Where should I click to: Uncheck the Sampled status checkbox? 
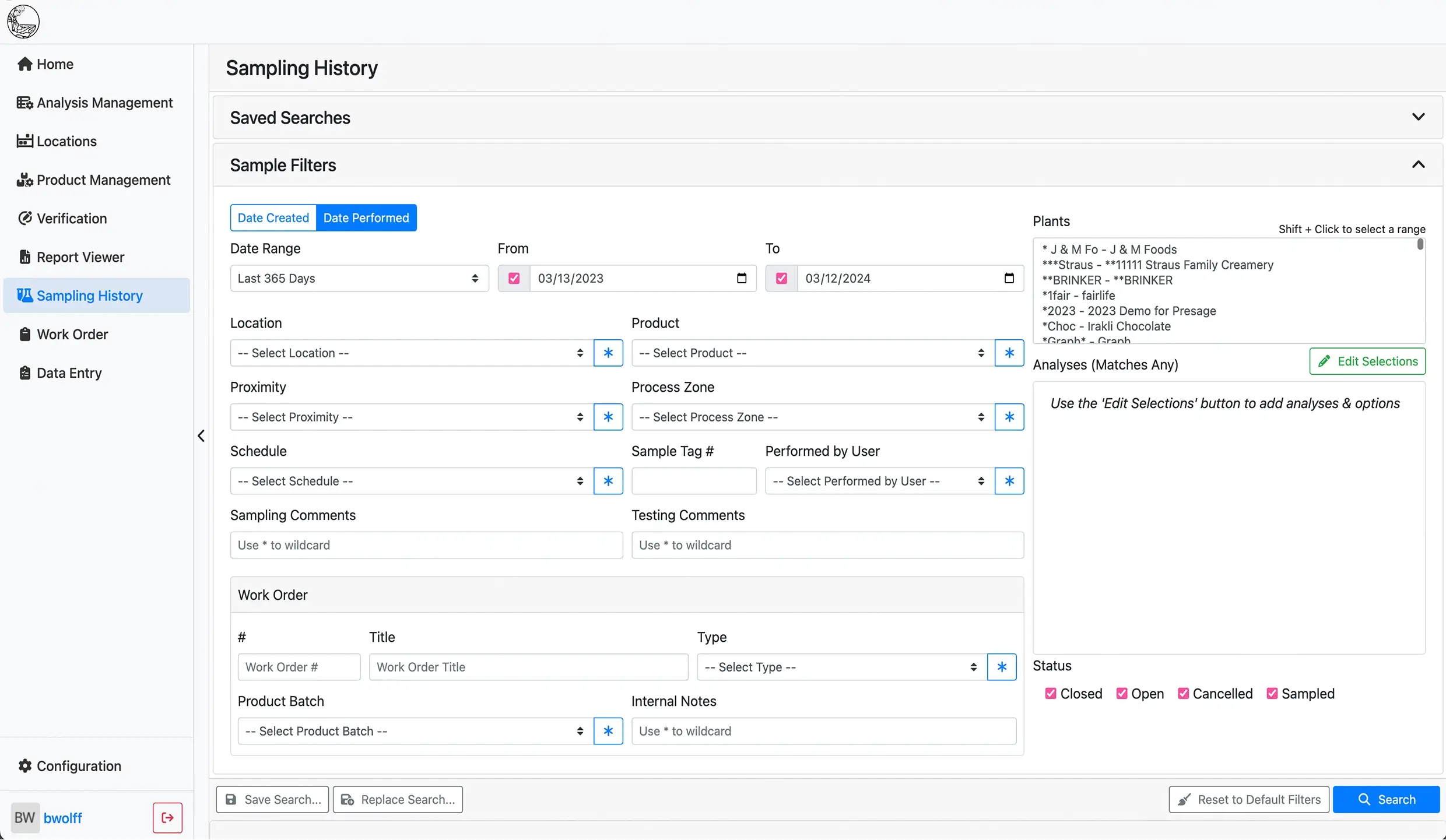[x=1272, y=694]
